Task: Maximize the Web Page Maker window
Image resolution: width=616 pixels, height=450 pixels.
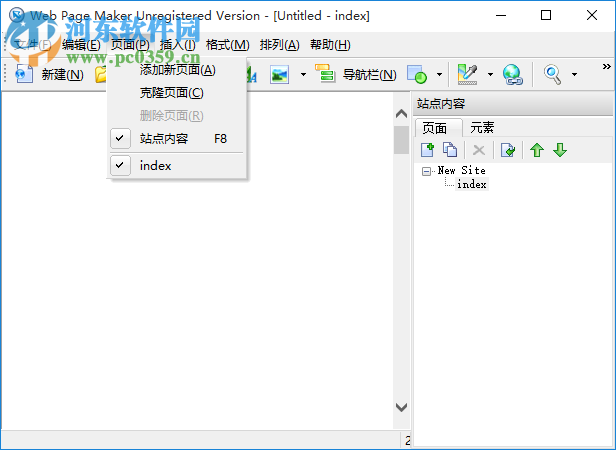Action: 546,15
